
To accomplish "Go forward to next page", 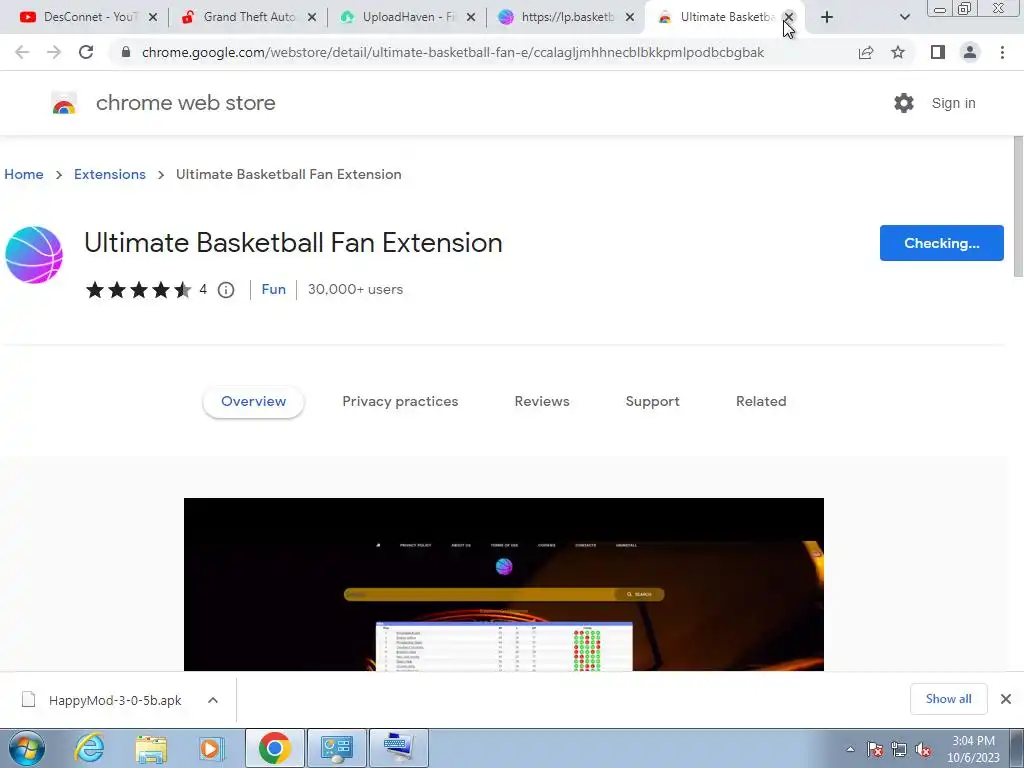I will point(54,52).
